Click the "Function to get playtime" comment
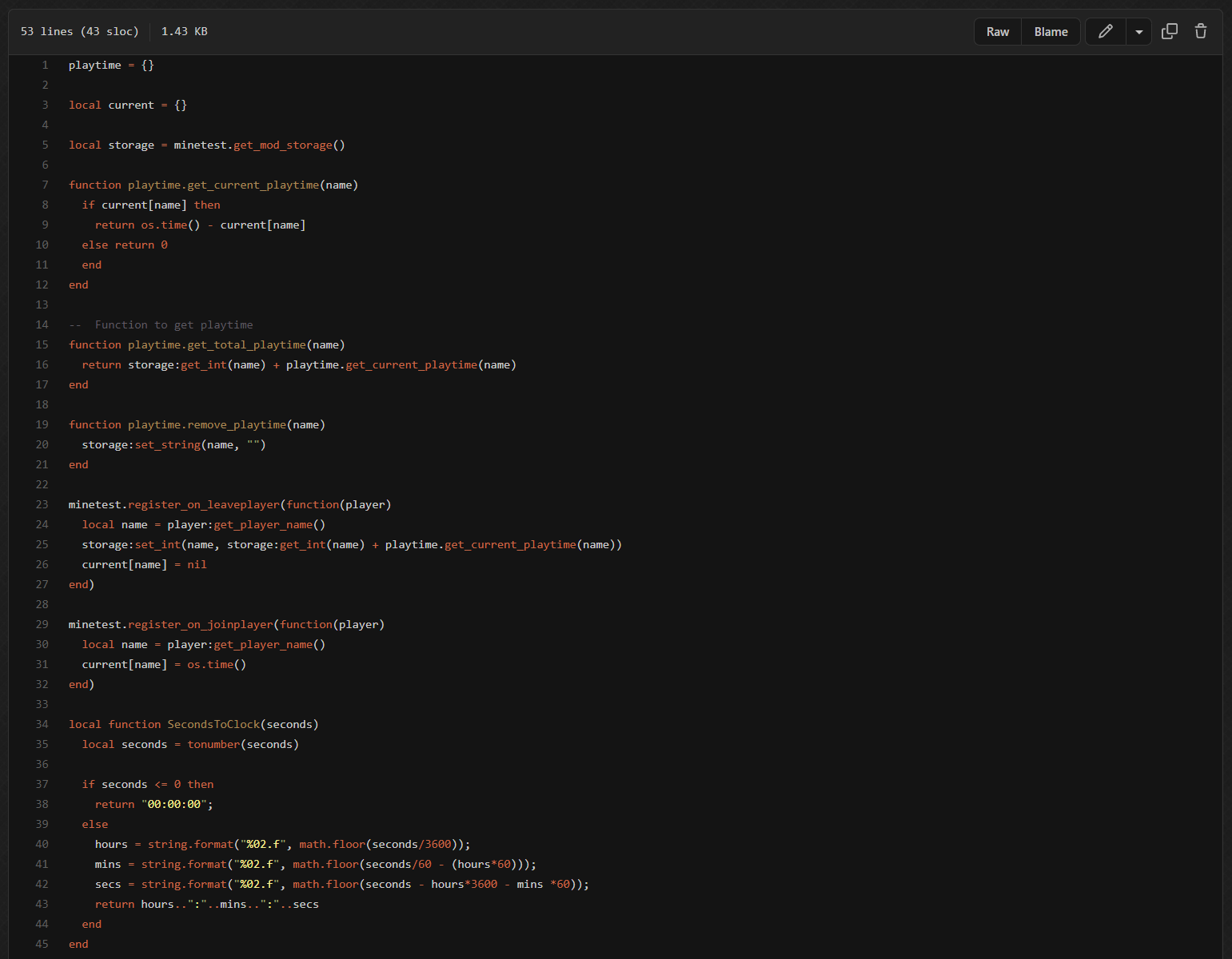Viewport: 1232px width, 959px height. [x=173, y=325]
